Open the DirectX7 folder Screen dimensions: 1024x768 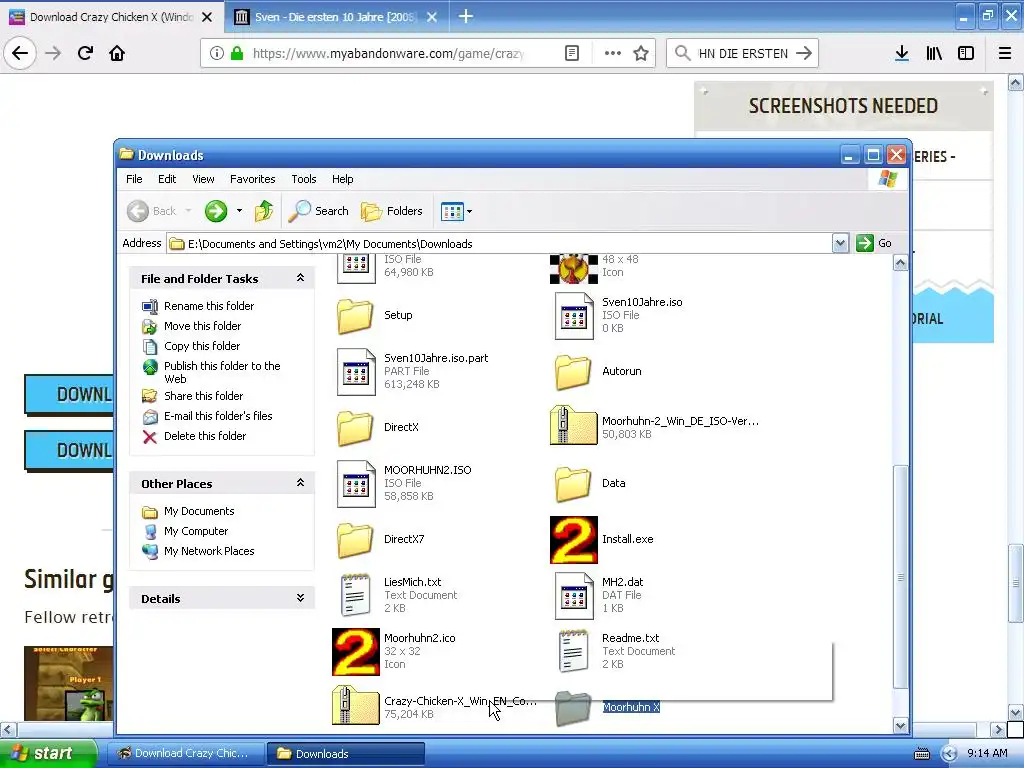coord(355,539)
